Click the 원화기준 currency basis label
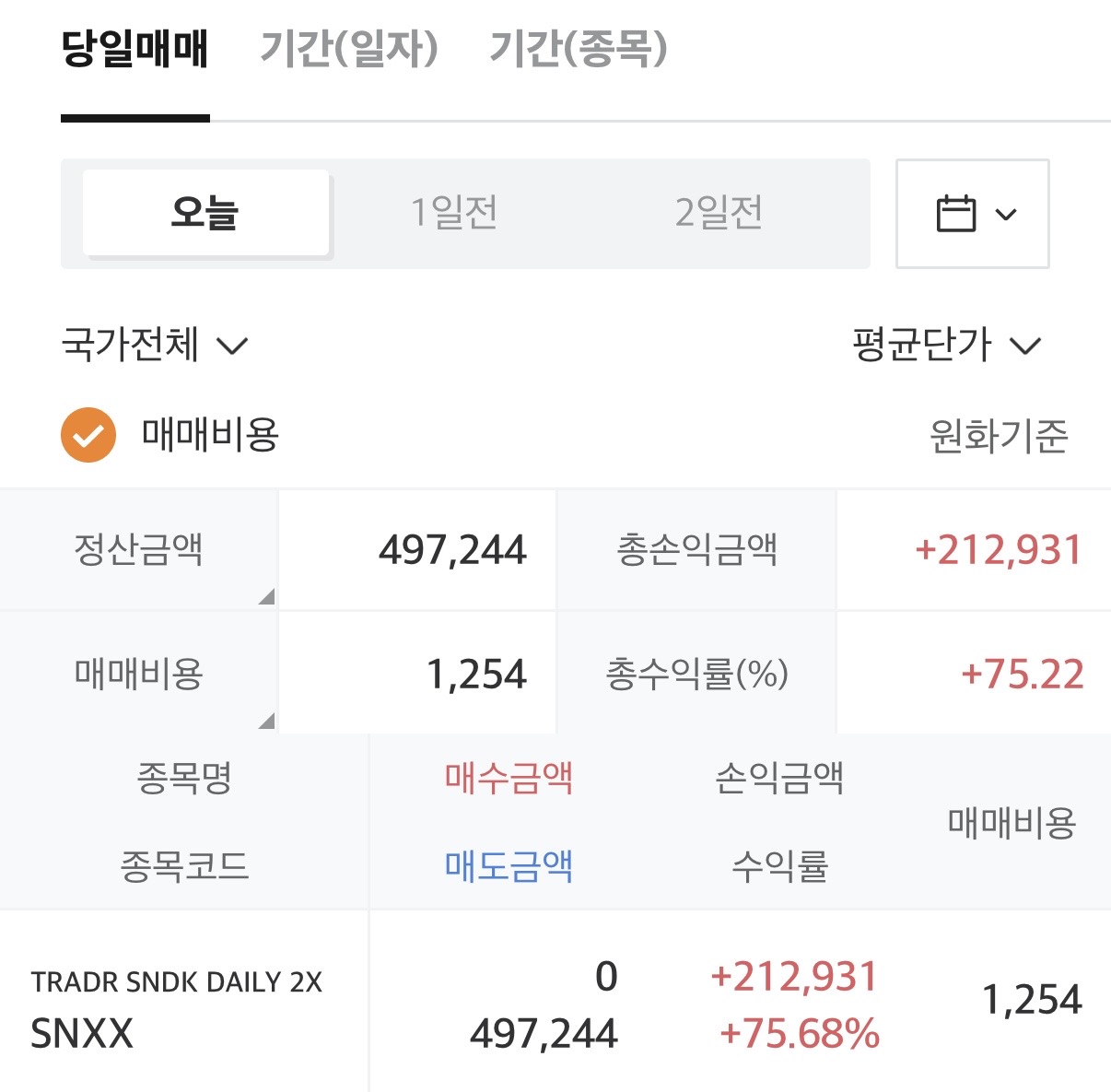The height and width of the screenshot is (1092, 1111). pyautogui.click(x=999, y=436)
